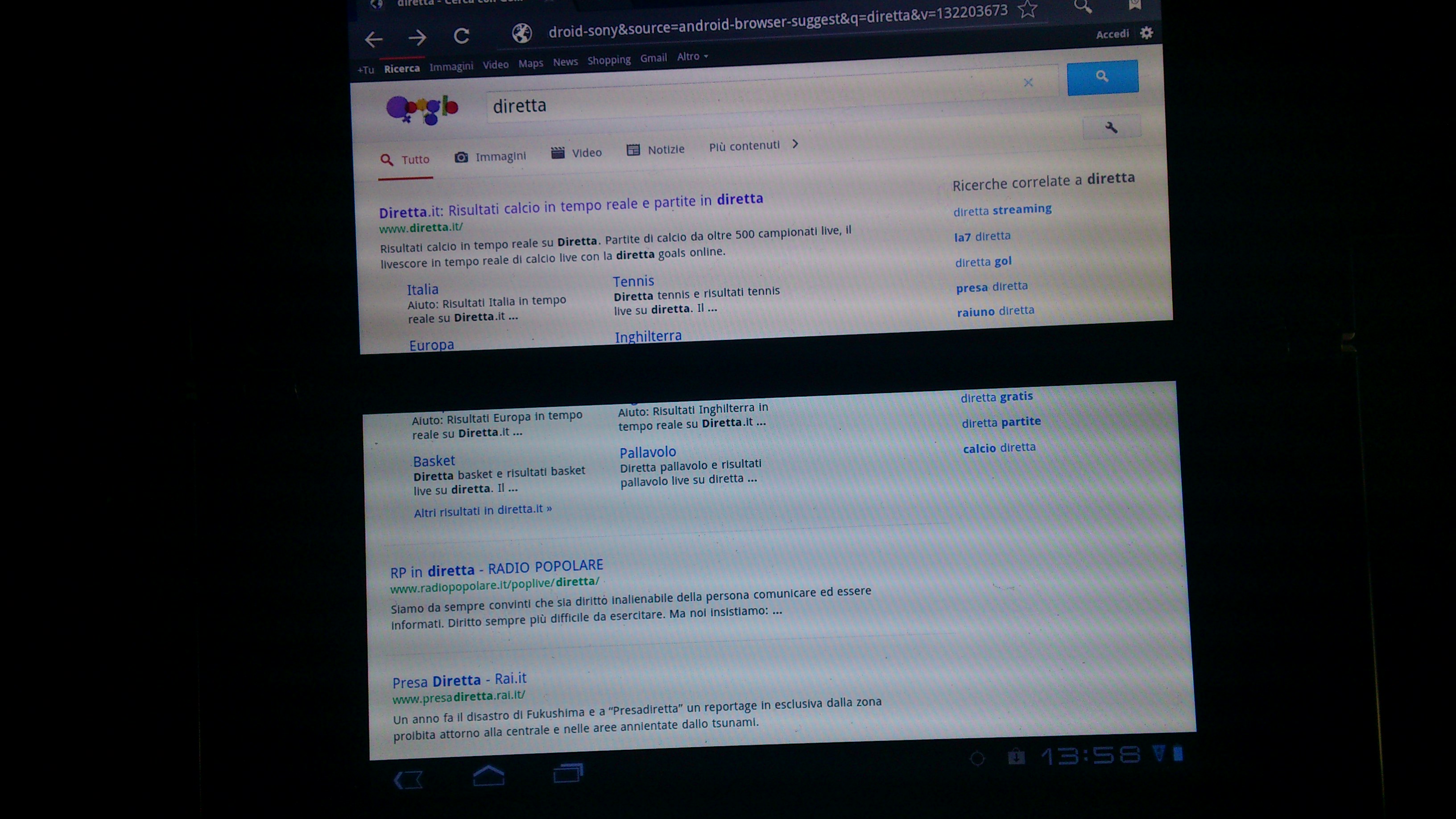Open Google settings gear icon
This screenshot has width=1456, height=819.
point(1146,33)
